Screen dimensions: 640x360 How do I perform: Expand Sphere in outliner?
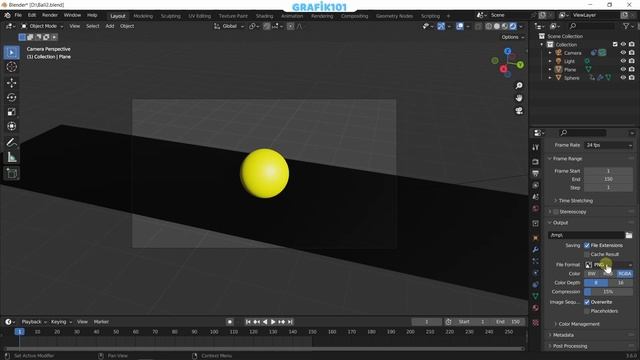550,78
